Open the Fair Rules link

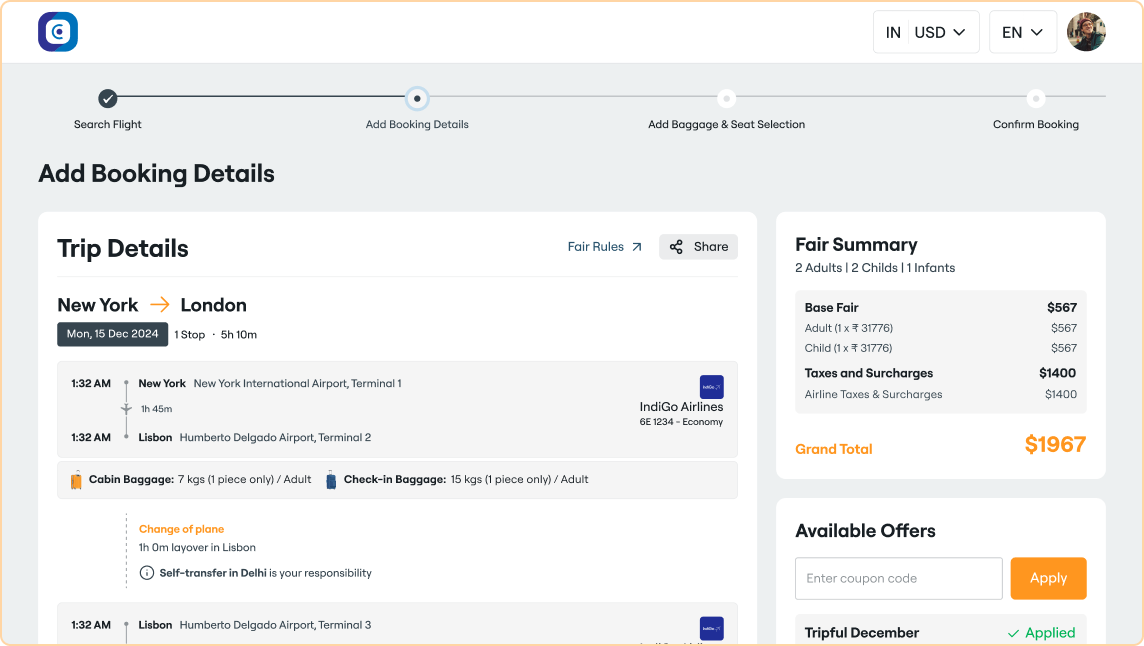[594, 245]
